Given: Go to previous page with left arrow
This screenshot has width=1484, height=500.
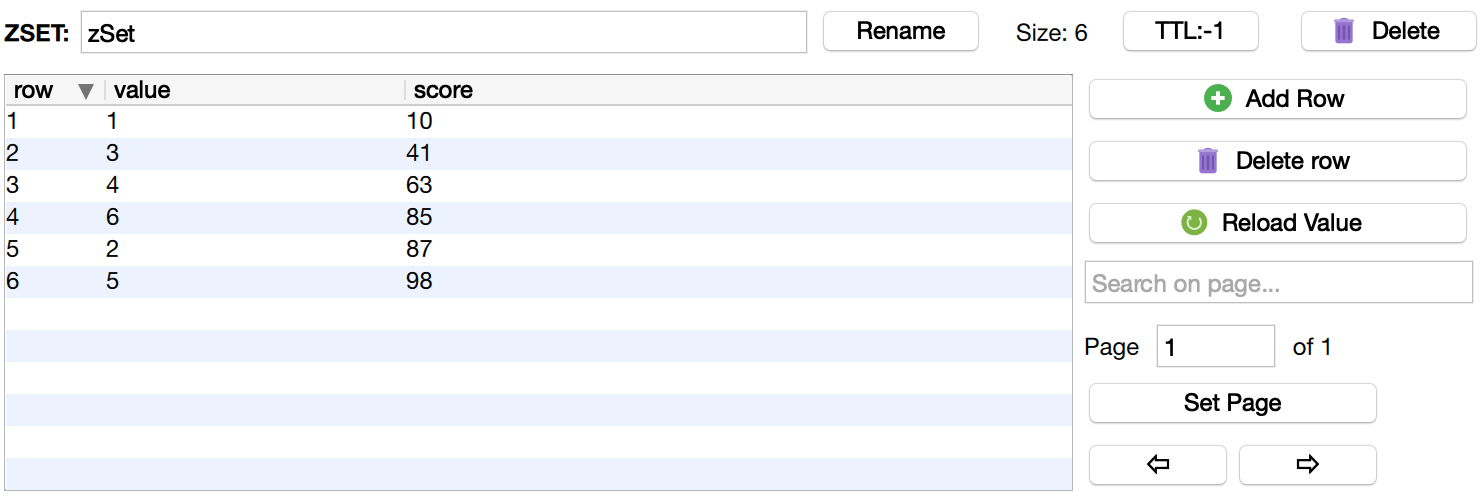Looking at the screenshot, I should 1158,465.
